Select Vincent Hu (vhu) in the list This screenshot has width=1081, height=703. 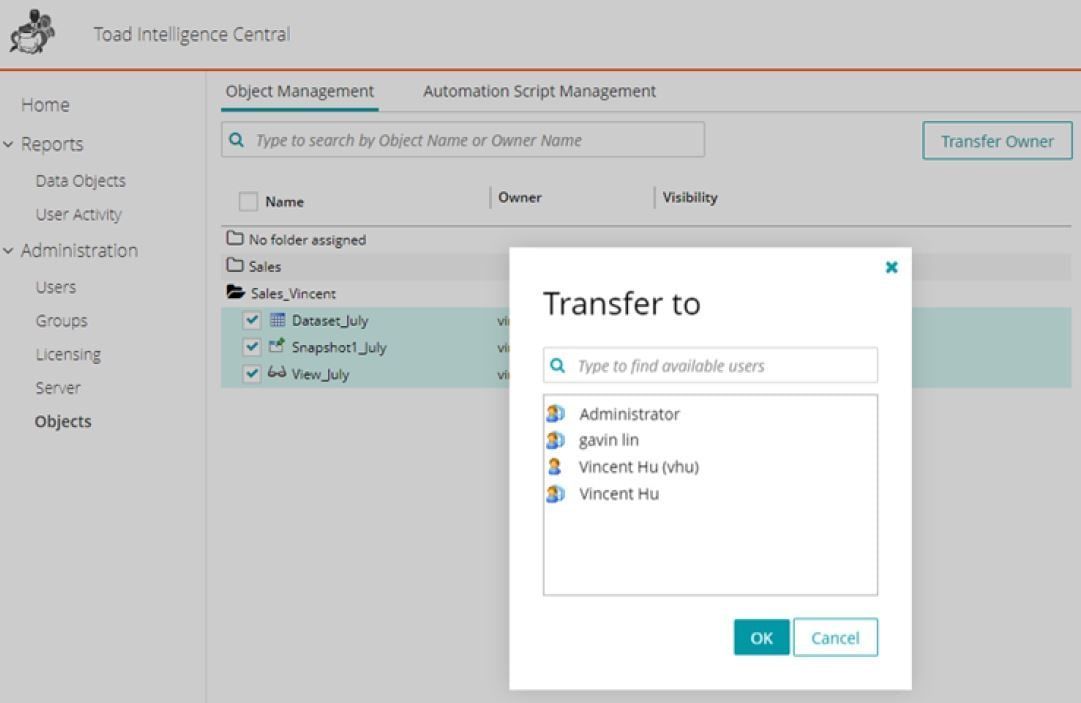[x=639, y=467]
